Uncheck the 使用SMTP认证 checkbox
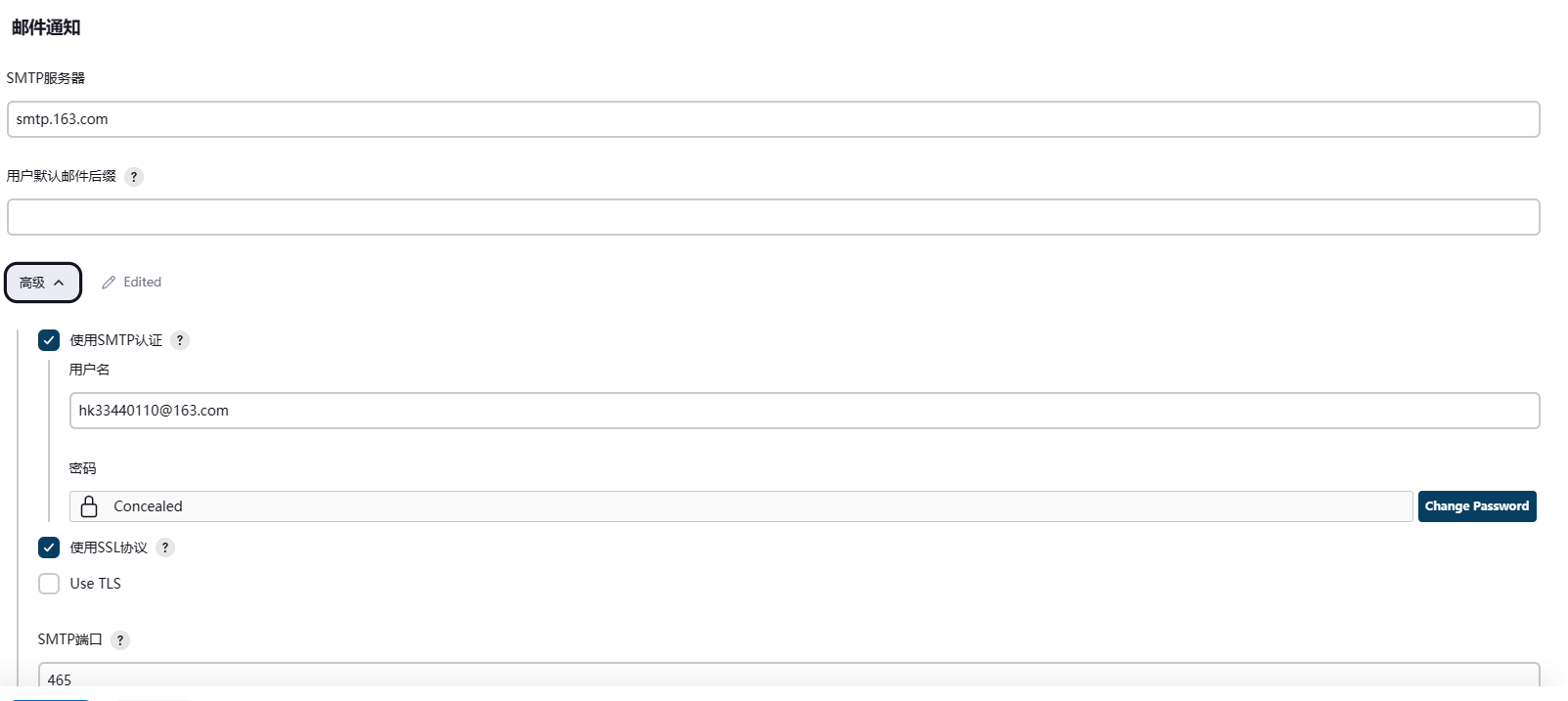This screenshot has width=1568, height=701. 49,340
